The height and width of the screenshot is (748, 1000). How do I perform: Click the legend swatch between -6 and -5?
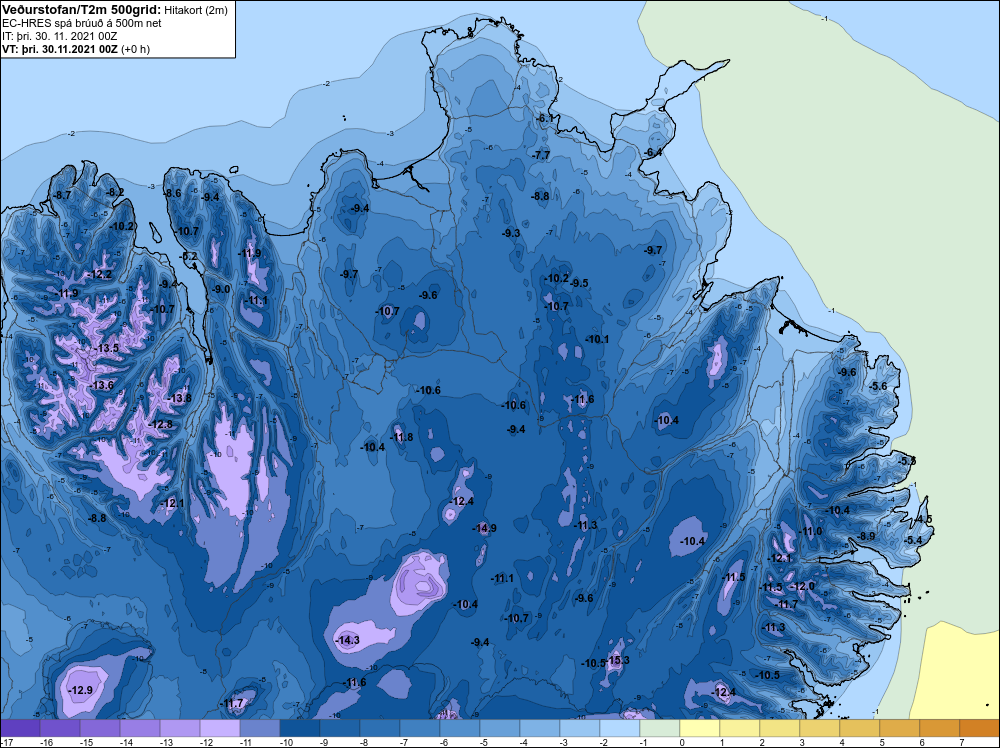(x=460, y=728)
